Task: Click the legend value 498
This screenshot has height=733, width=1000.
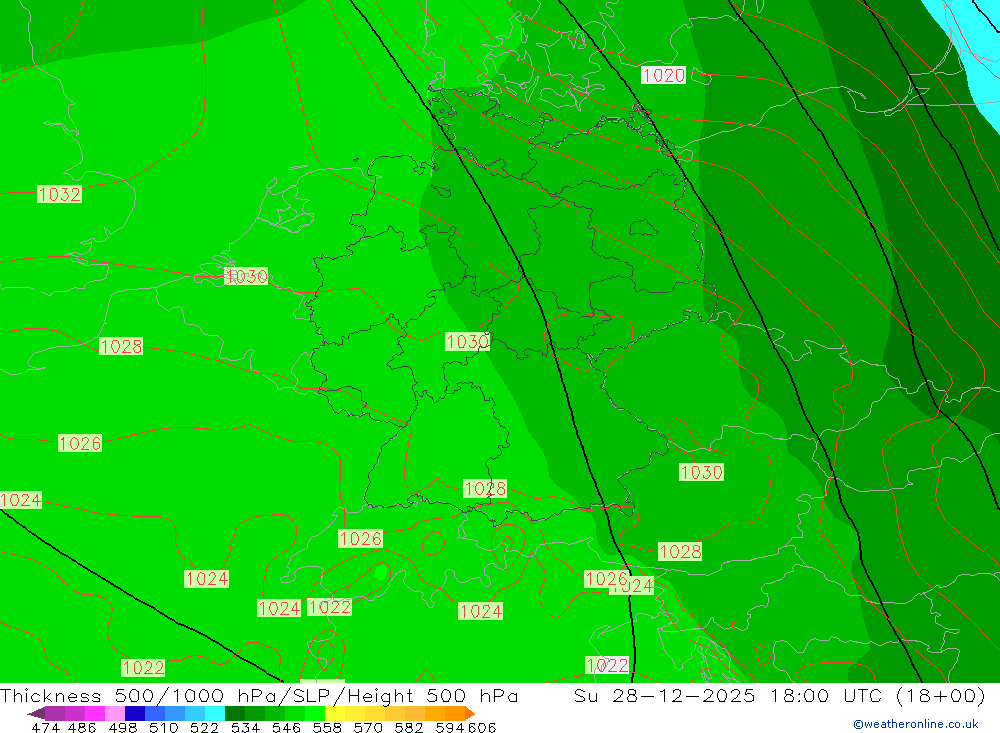Action: 123,728
